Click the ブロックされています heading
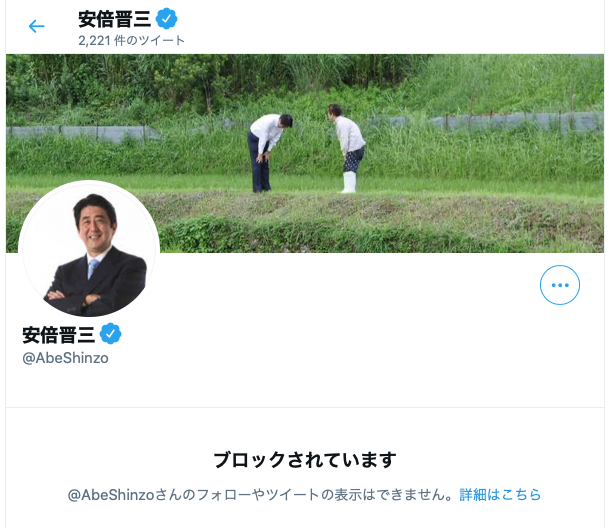The image size is (609, 528). coord(305,460)
